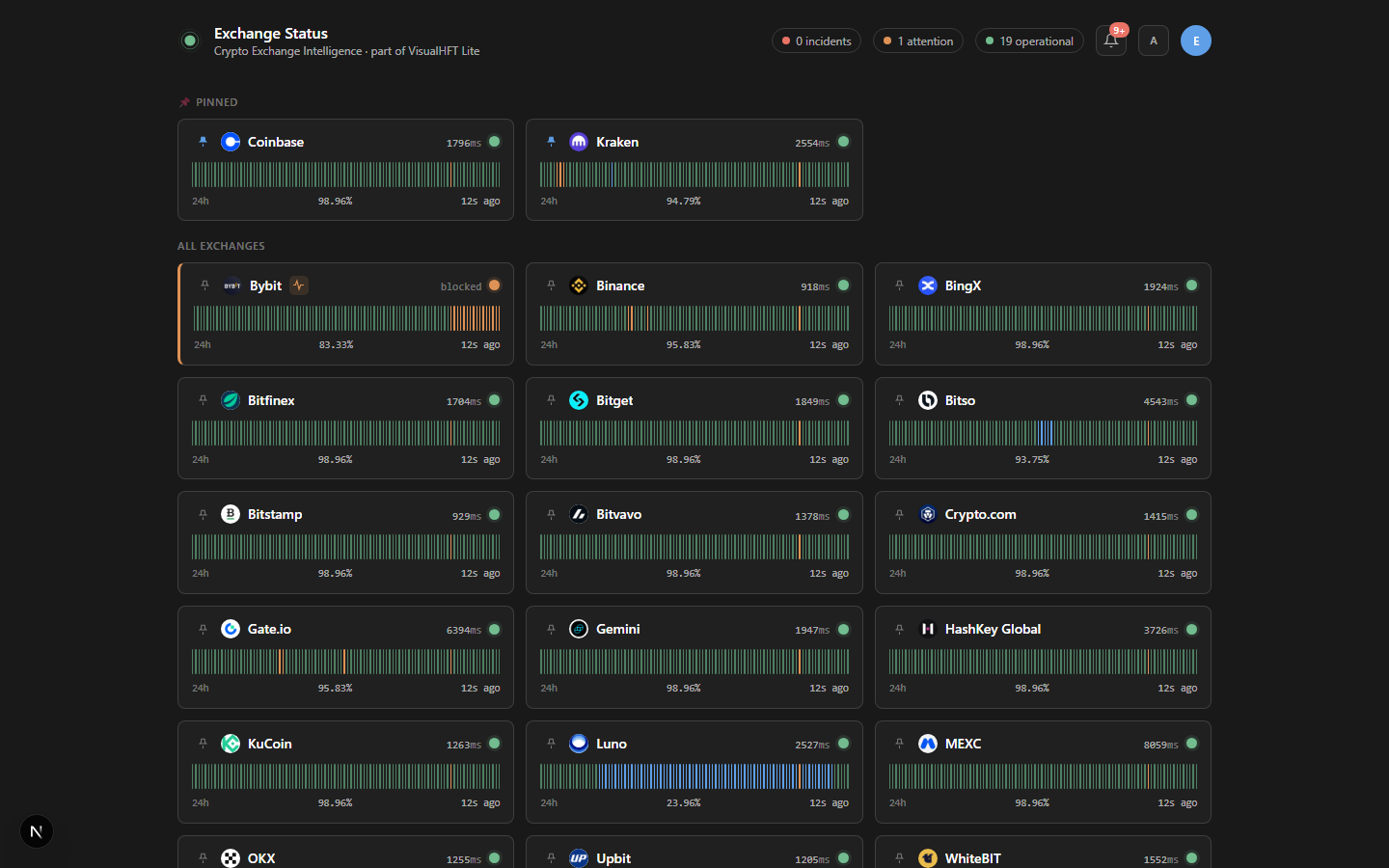Click the MEXC 8059ms latency value
This screenshot has height=868, width=1389.
coord(1160,745)
